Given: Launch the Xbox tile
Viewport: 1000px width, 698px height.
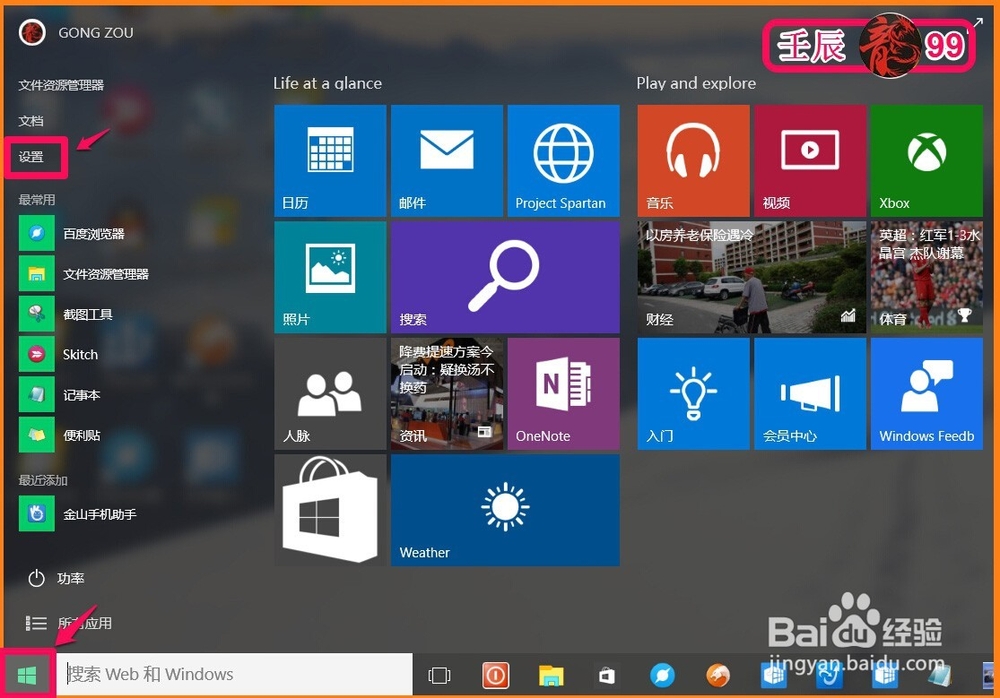Looking at the screenshot, I should coord(926,160).
